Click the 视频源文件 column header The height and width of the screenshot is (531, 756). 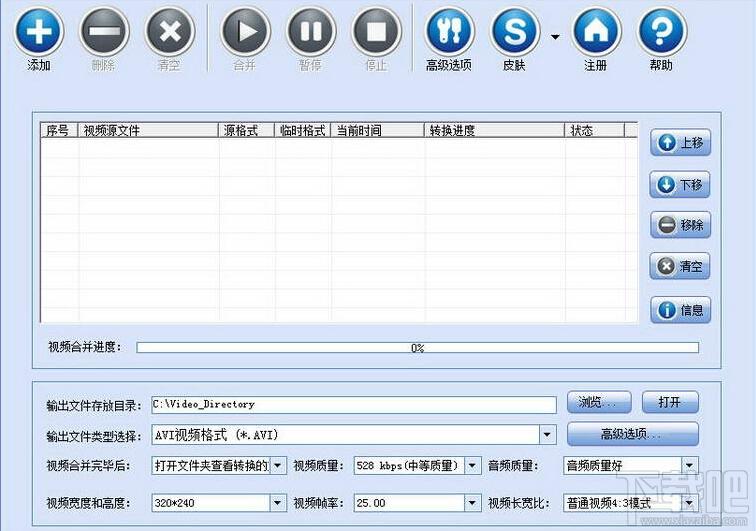pyautogui.click(x=148, y=131)
